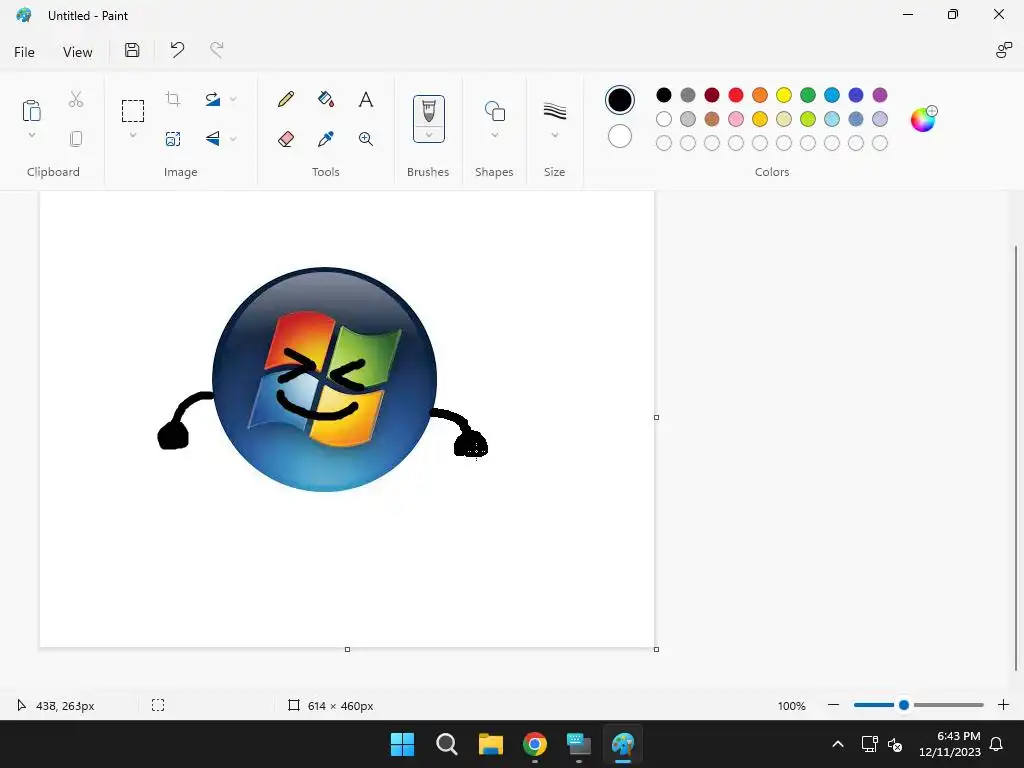Click the Undo arrow
Image resolution: width=1024 pixels, height=768 pixels.
click(x=177, y=50)
